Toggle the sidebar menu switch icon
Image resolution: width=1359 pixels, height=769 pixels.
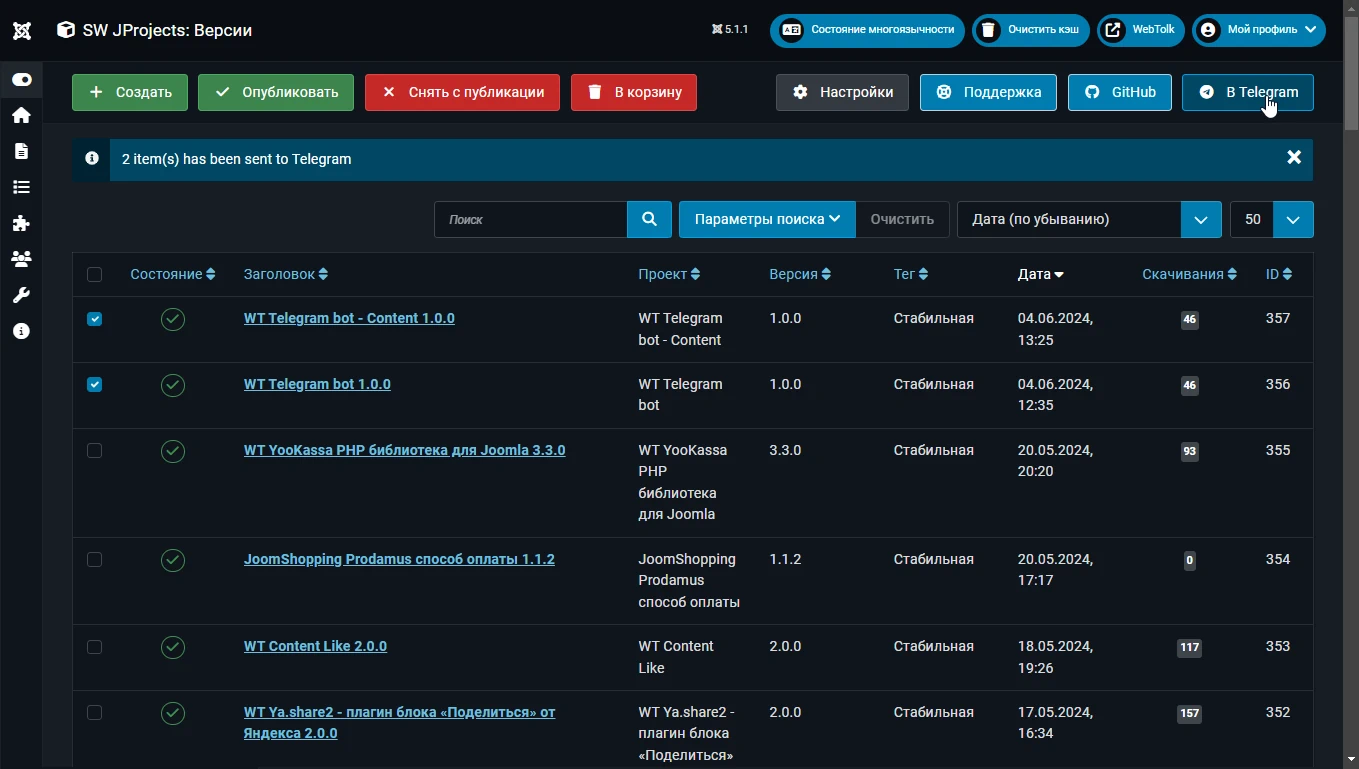(21, 80)
